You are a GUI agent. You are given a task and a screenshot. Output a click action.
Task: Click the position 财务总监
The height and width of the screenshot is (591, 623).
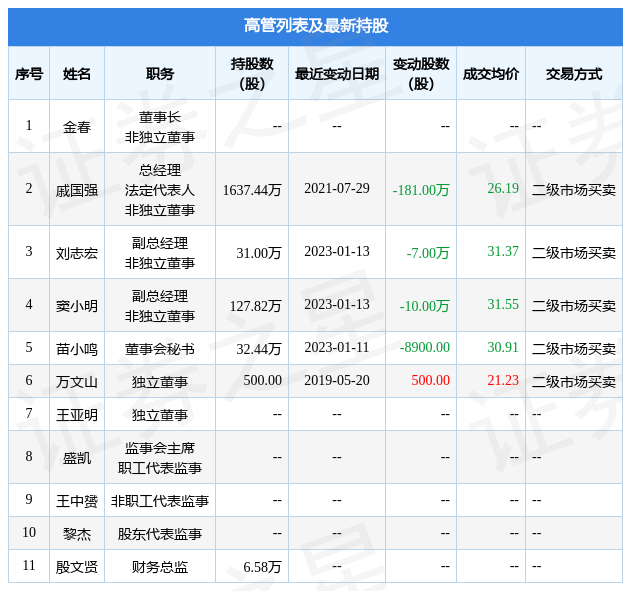coord(160,567)
